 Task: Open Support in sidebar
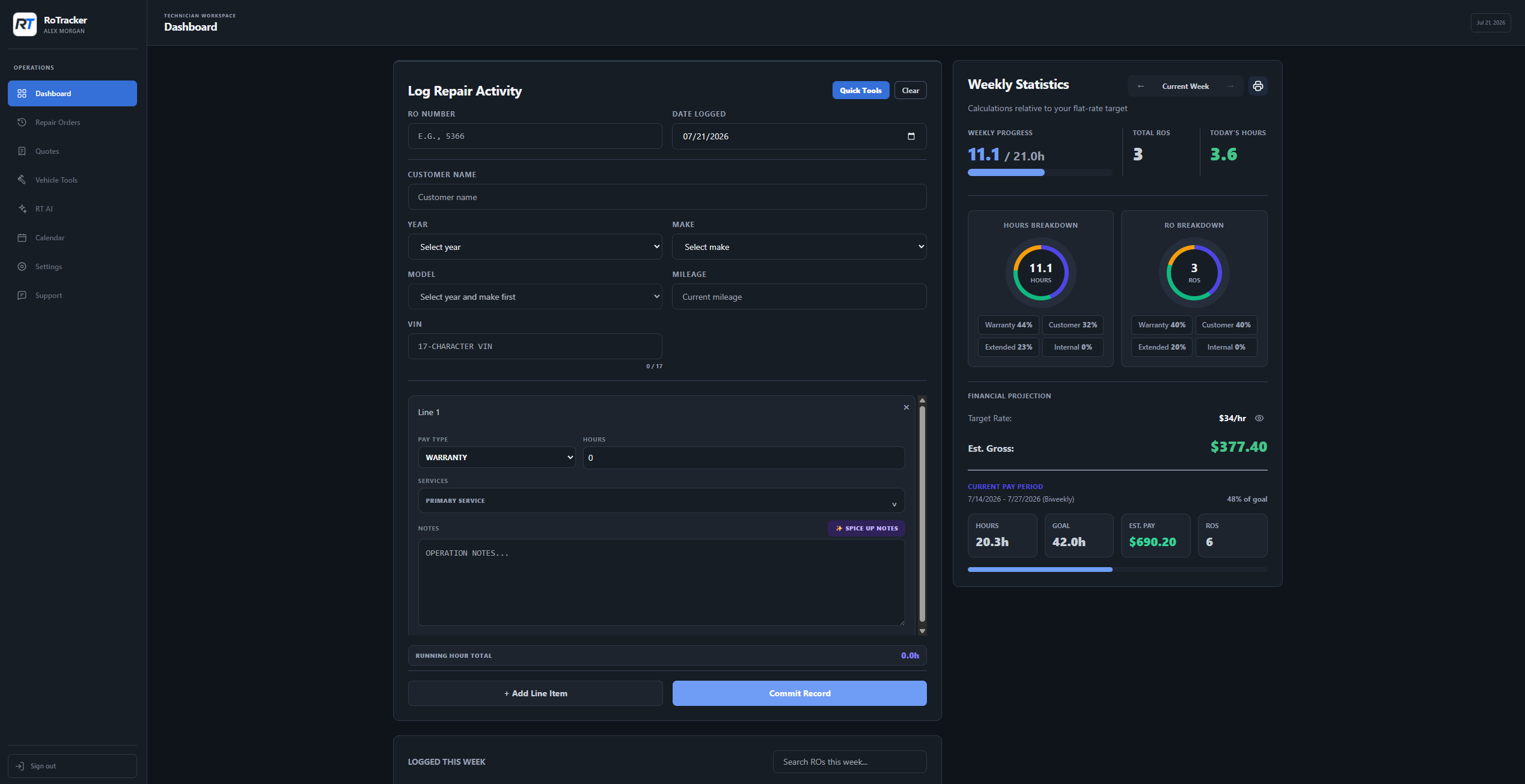72,296
